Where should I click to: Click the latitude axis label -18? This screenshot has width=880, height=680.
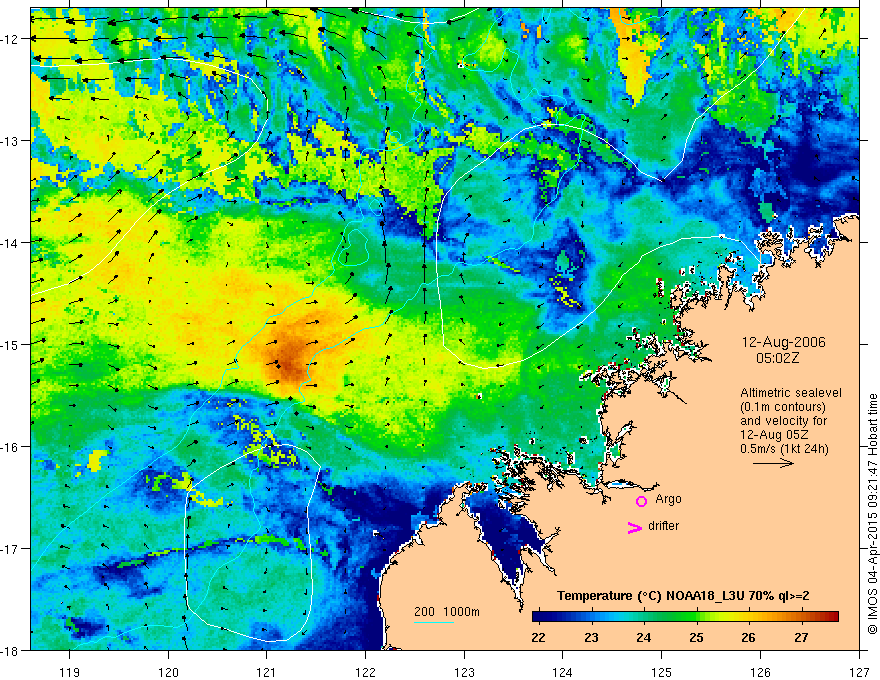pyautogui.click(x=11, y=650)
